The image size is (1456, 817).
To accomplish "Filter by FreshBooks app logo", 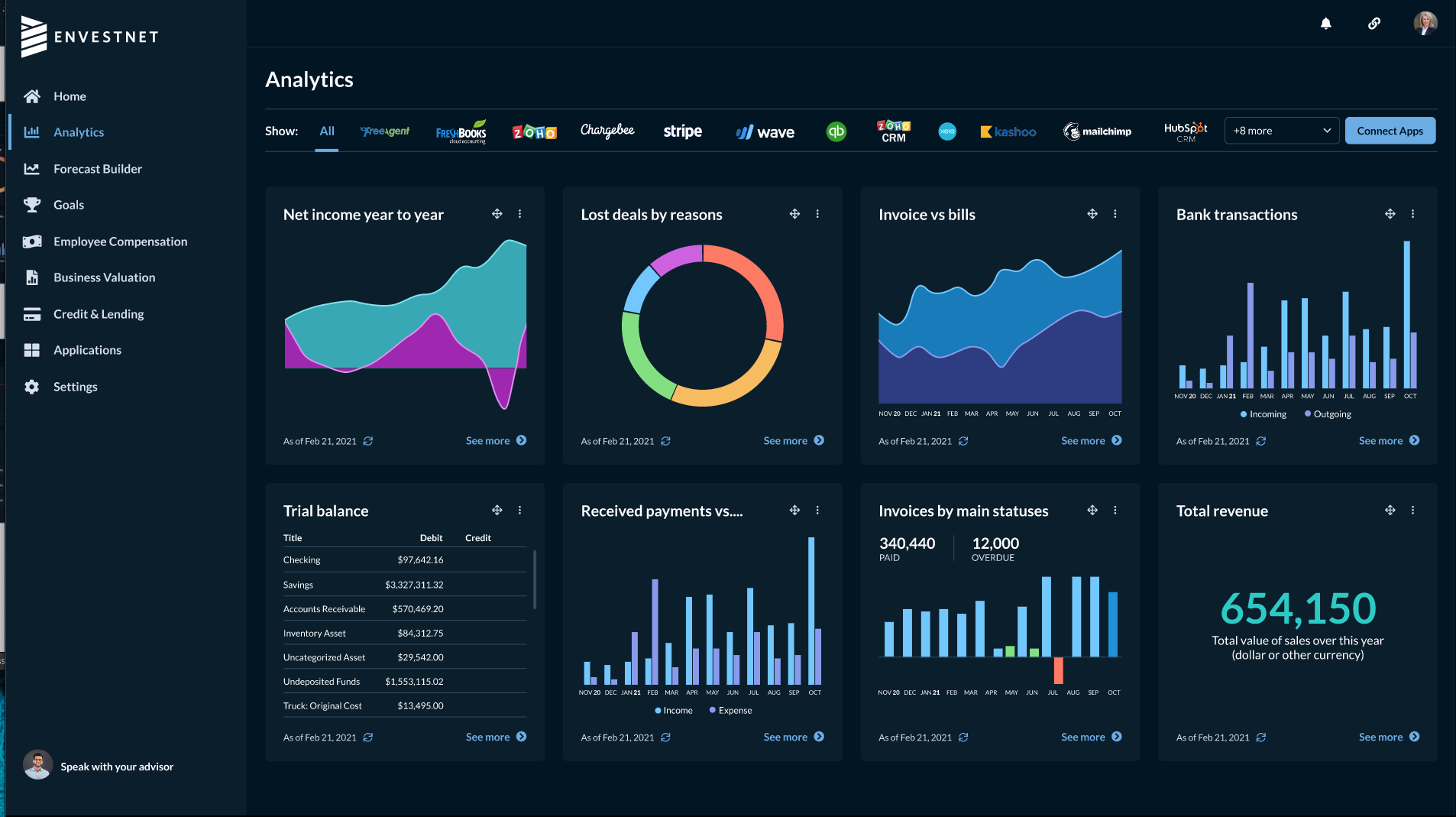I will tap(461, 131).
